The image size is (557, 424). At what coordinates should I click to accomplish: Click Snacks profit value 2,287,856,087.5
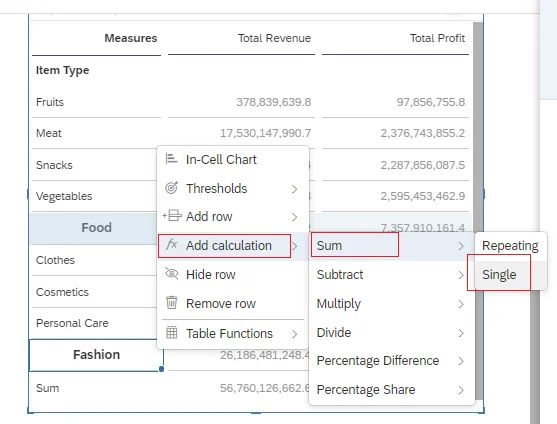[x=423, y=165]
